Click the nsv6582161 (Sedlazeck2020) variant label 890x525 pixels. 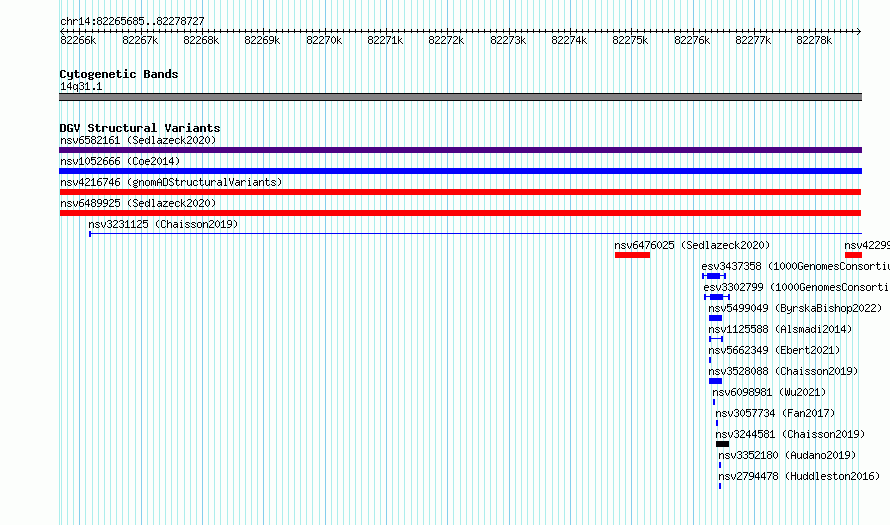coord(138,140)
